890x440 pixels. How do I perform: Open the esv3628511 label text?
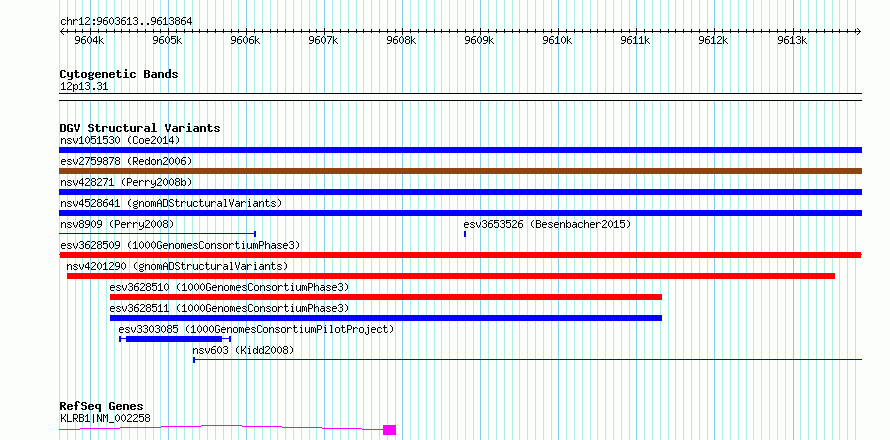pyautogui.click(x=229, y=308)
